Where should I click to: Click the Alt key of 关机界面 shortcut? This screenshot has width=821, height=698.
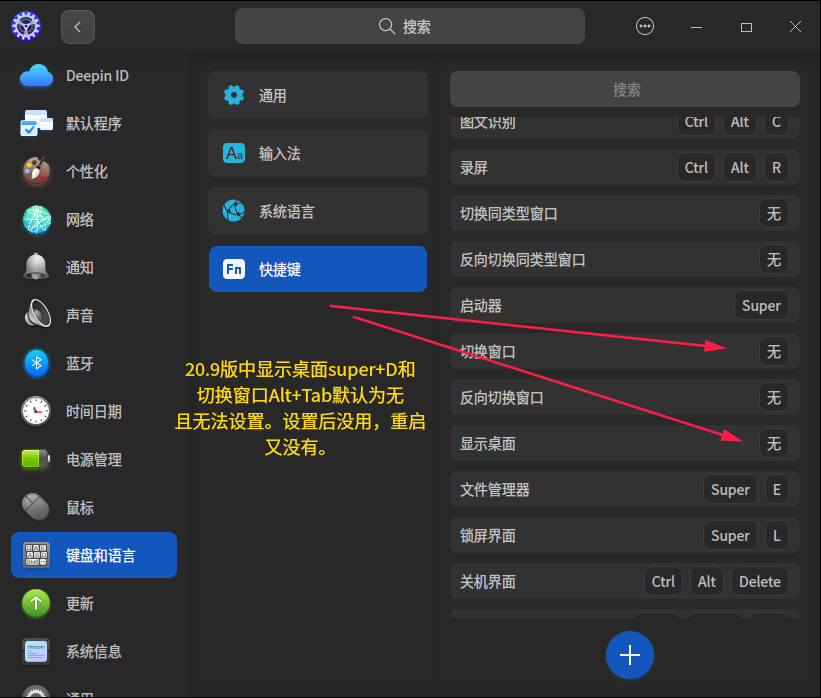(706, 582)
